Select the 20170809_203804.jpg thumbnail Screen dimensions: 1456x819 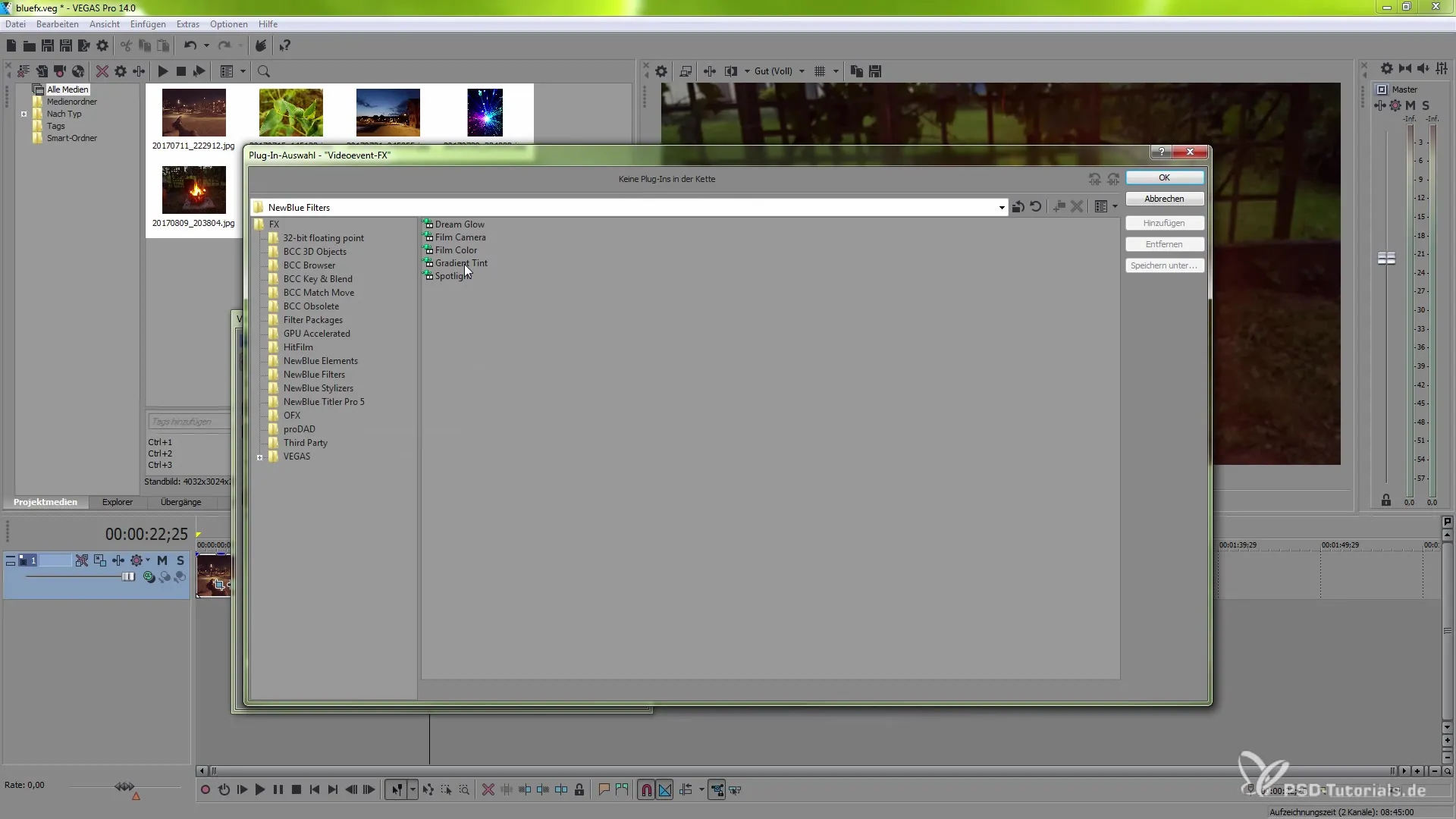point(193,190)
